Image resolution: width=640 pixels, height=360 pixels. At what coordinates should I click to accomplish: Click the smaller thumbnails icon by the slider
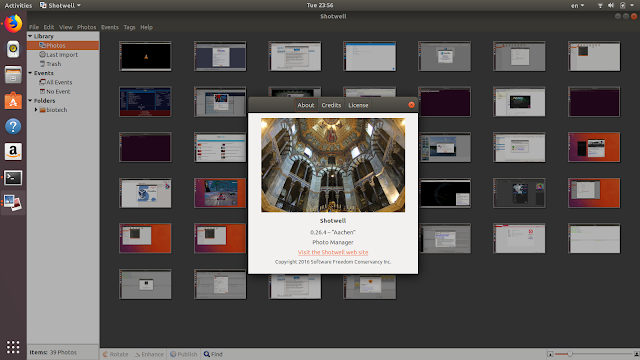tap(550, 354)
